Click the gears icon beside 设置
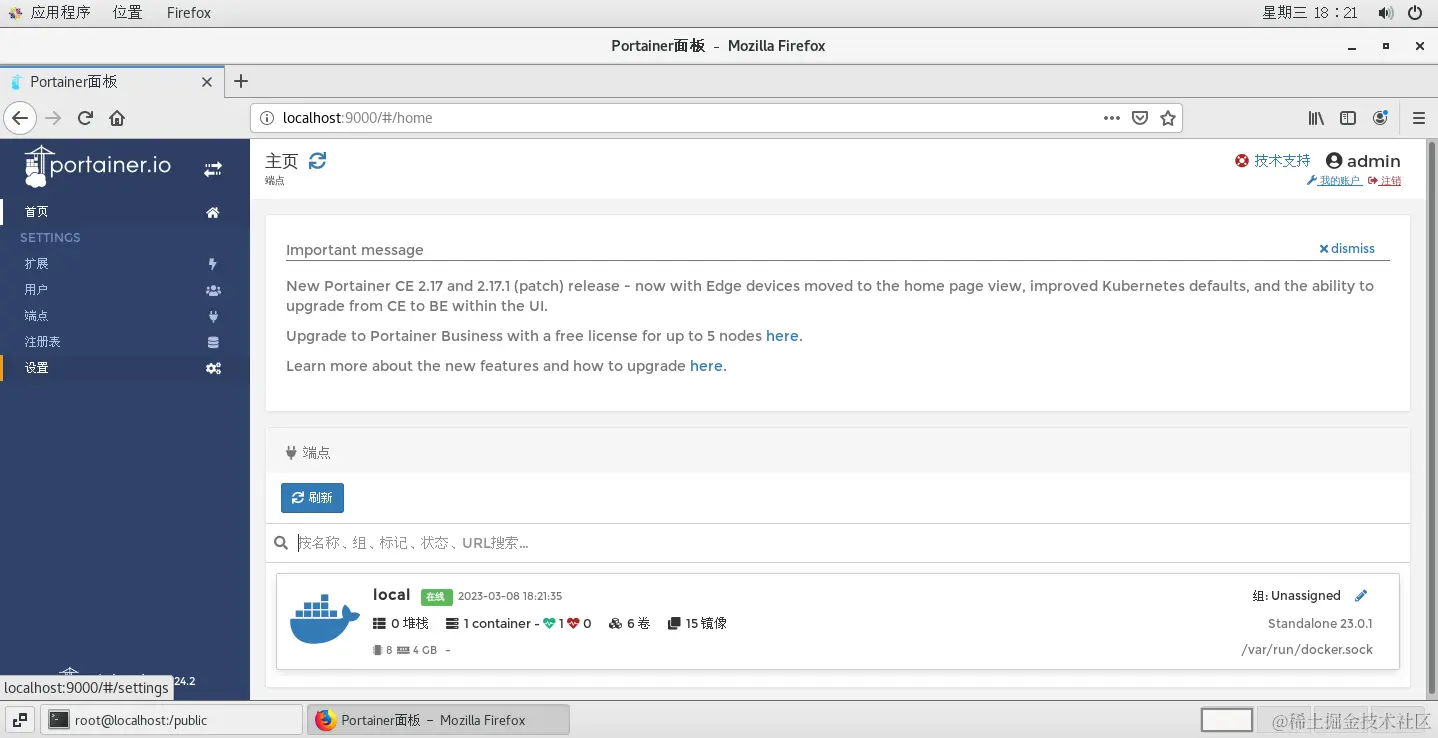Screen dimensions: 1438x738 tap(213, 368)
